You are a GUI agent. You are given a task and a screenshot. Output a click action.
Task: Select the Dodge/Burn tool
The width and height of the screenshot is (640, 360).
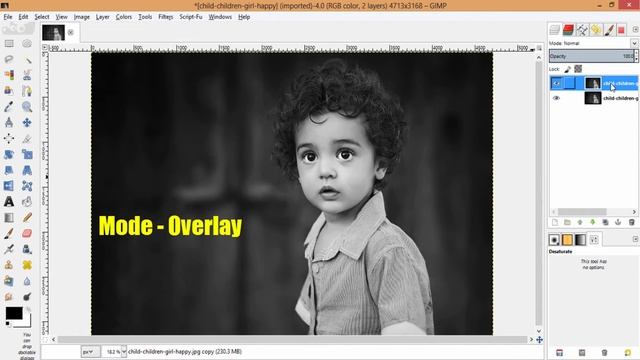pyautogui.click(x=27, y=297)
